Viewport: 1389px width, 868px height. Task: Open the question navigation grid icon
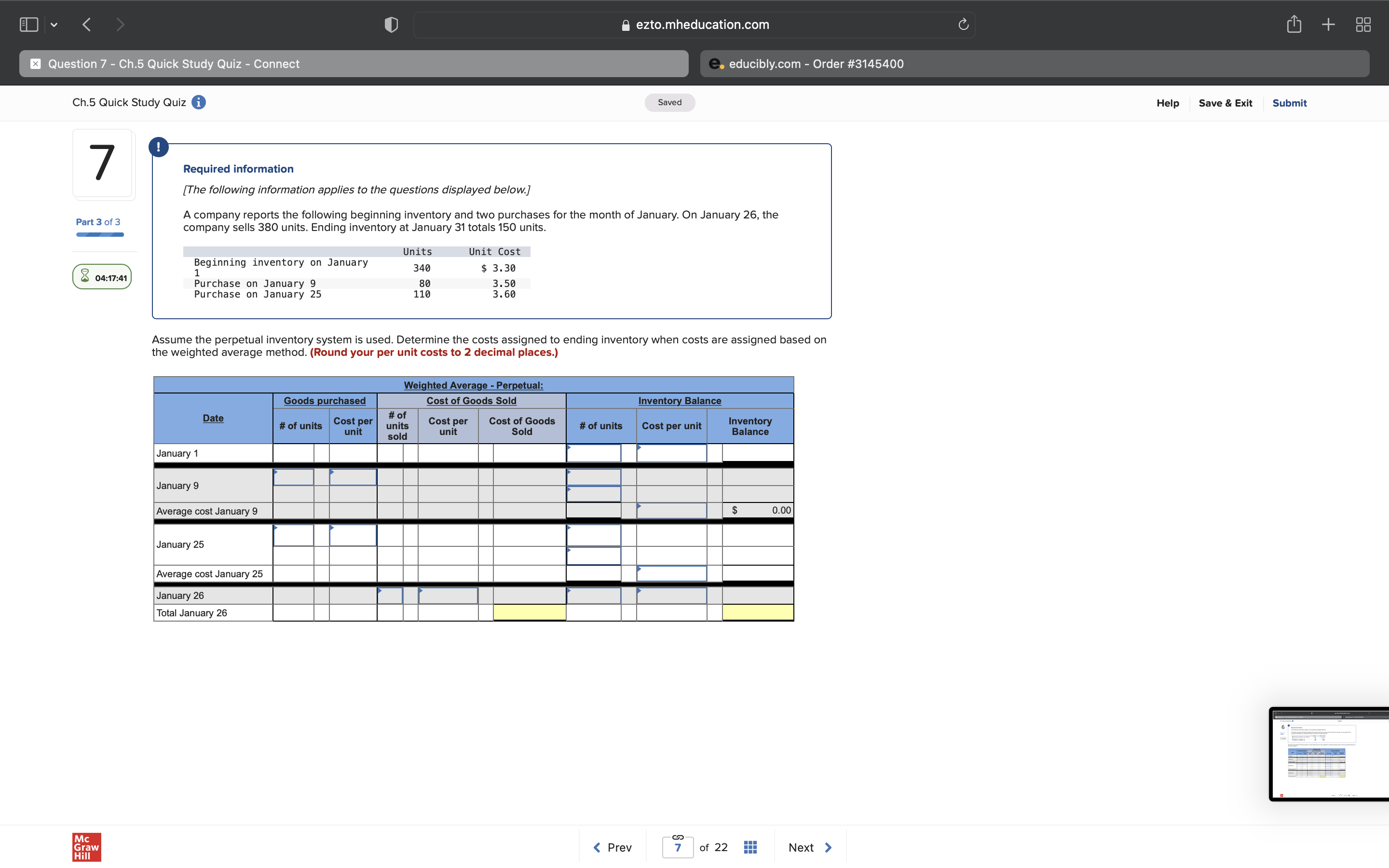[749, 847]
